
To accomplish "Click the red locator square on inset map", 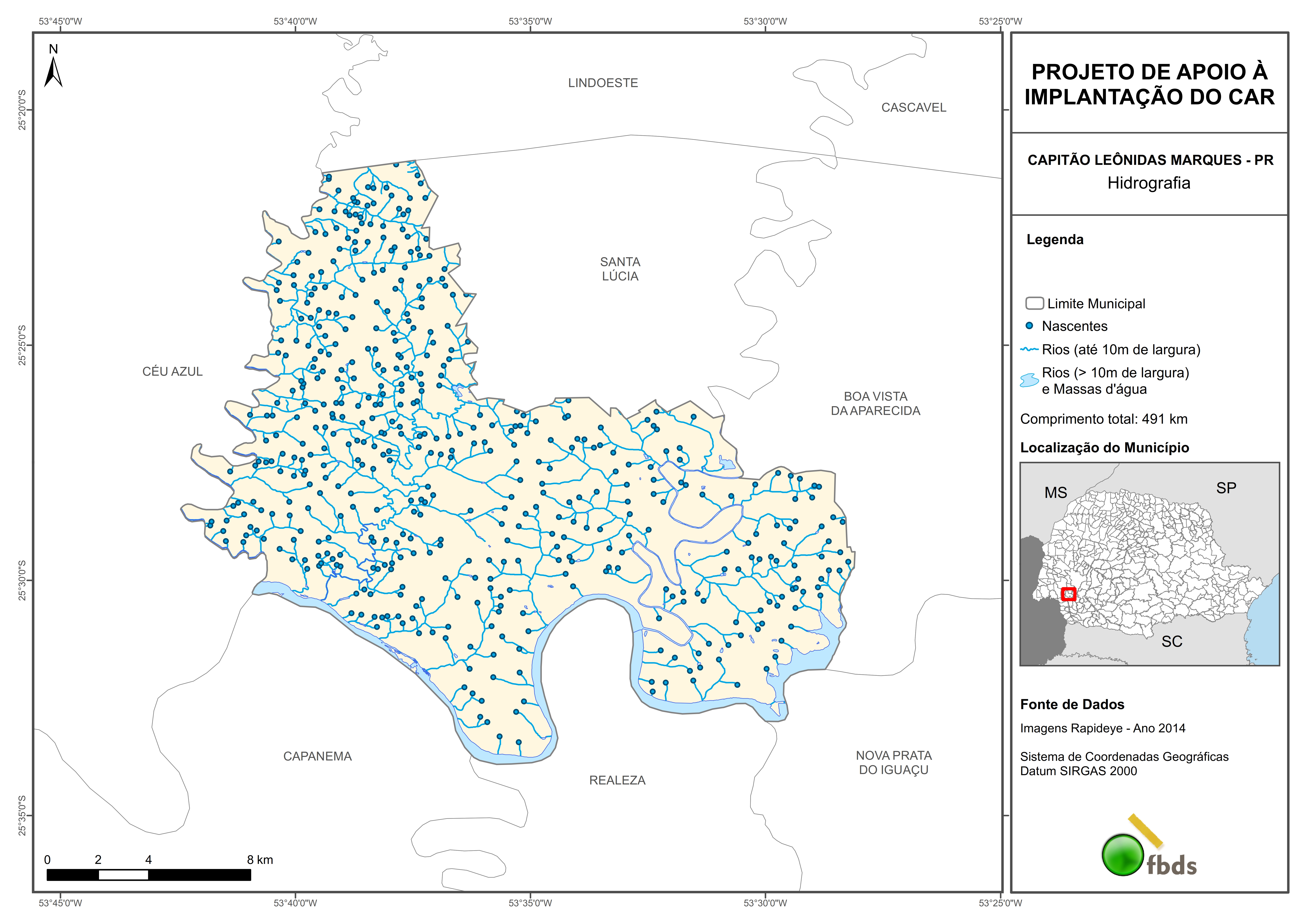I will [x=1069, y=594].
